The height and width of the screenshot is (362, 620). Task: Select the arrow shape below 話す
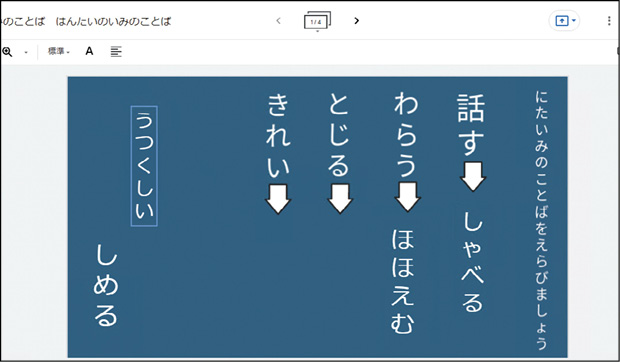[x=473, y=176]
